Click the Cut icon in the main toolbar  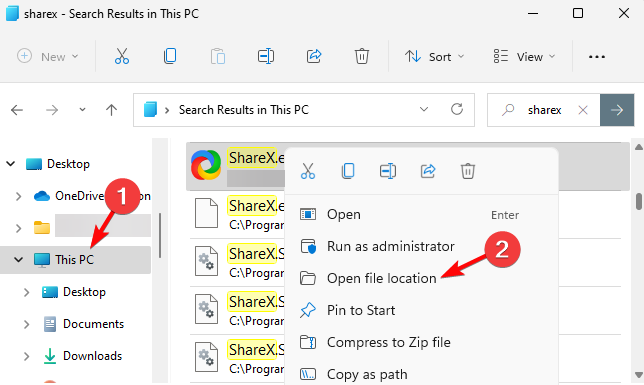point(122,56)
